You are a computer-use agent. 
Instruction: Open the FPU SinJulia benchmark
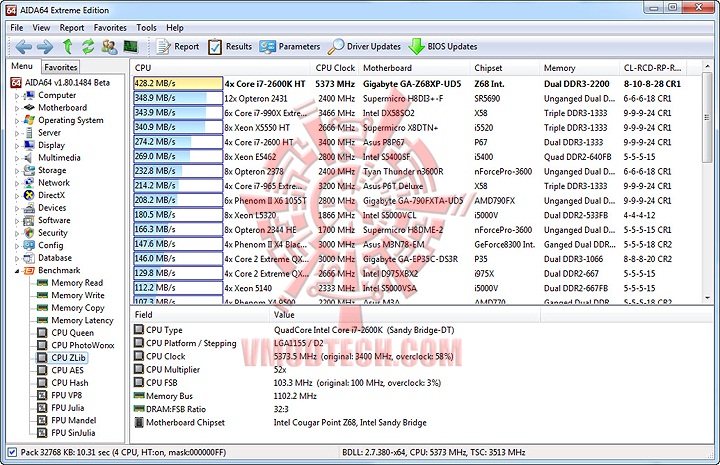point(73,432)
